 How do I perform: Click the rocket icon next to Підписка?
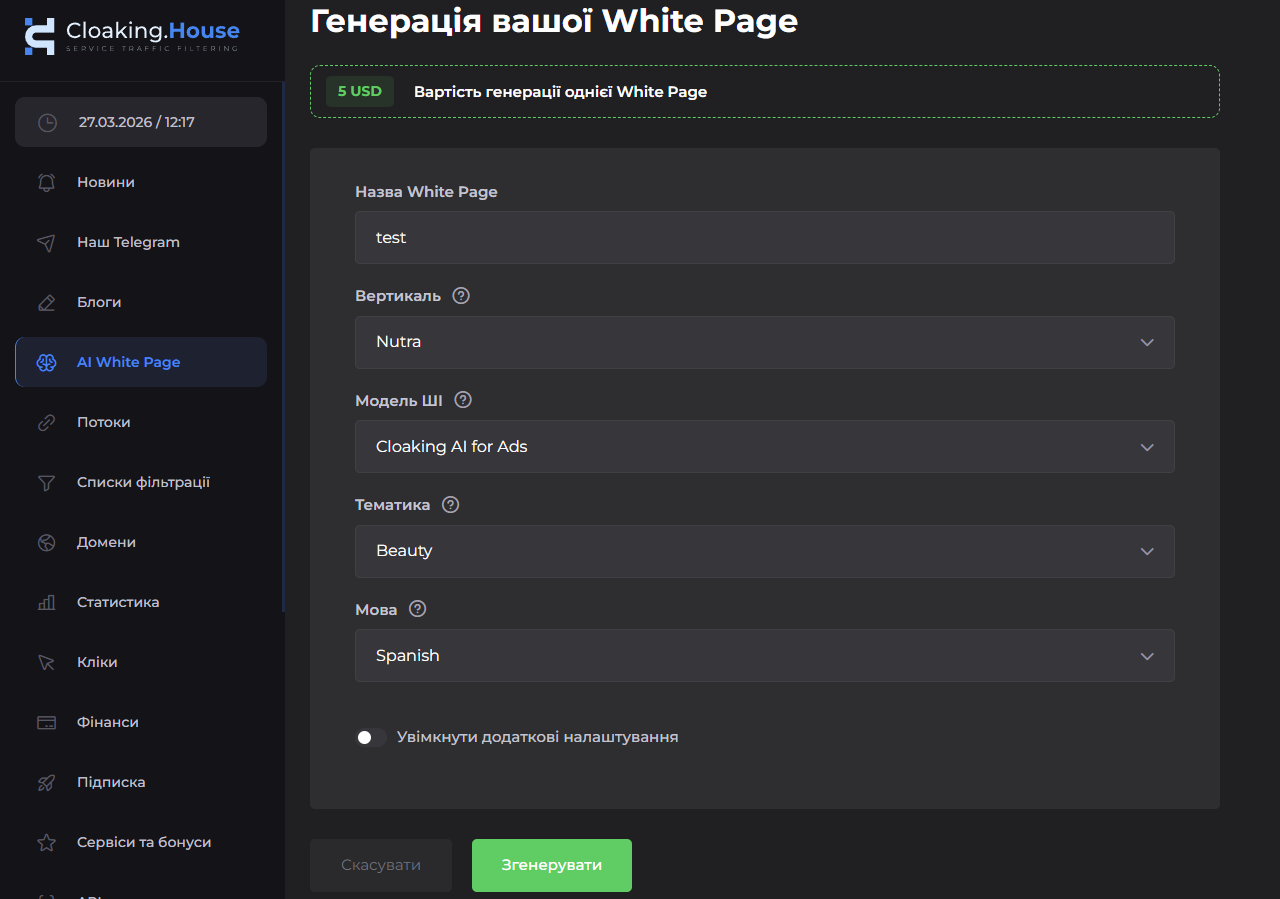coord(46,781)
